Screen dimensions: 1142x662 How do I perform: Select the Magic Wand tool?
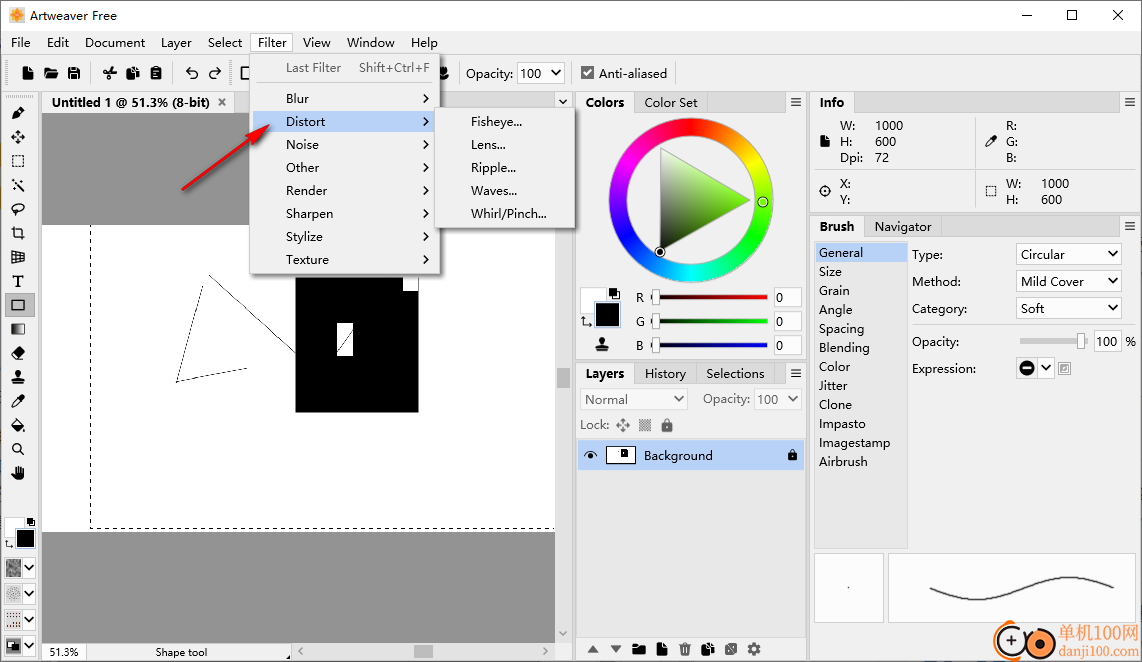click(x=18, y=185)
